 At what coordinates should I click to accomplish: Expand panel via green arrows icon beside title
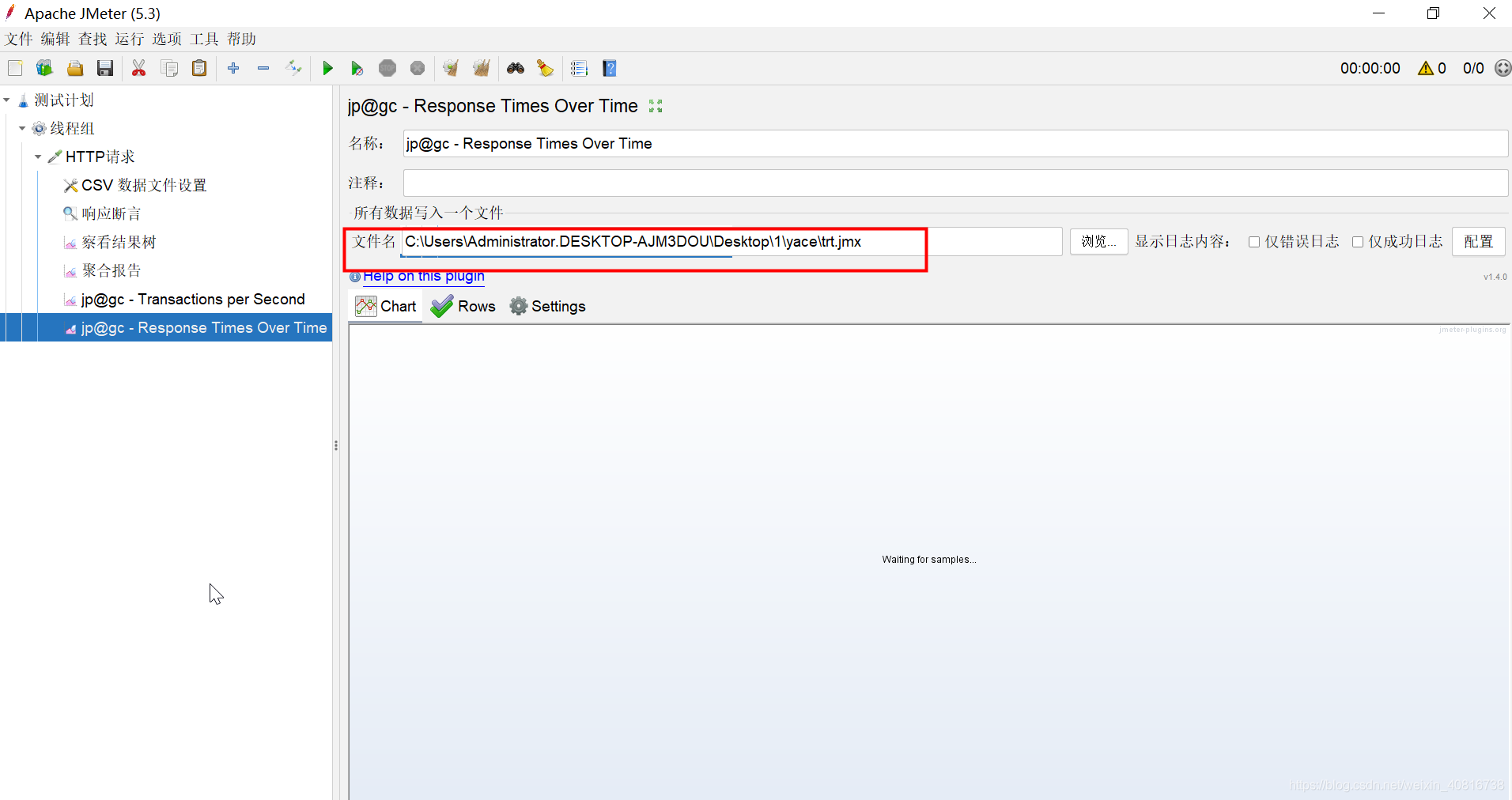coord(656,106)
